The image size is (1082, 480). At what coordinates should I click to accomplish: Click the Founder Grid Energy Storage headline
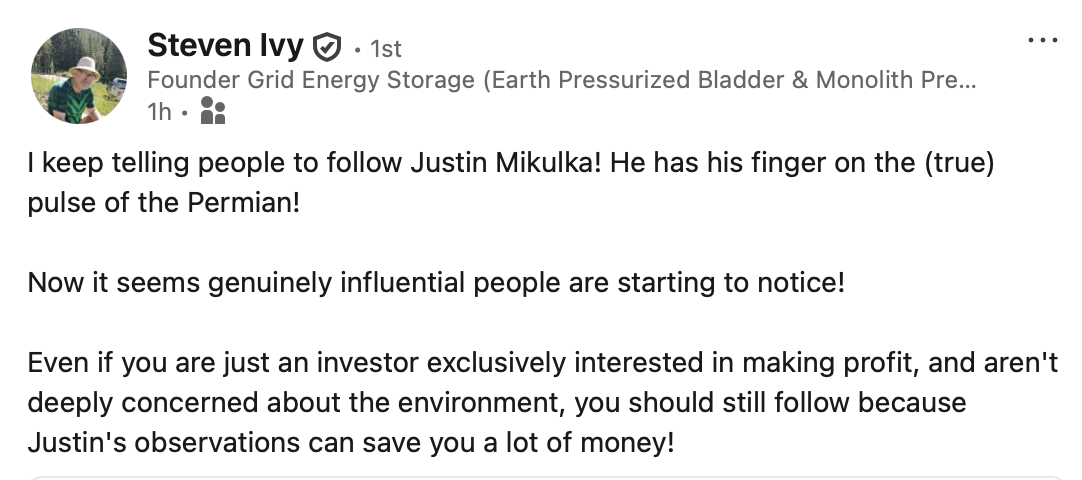pyautogui.click(x=560, y=80)
